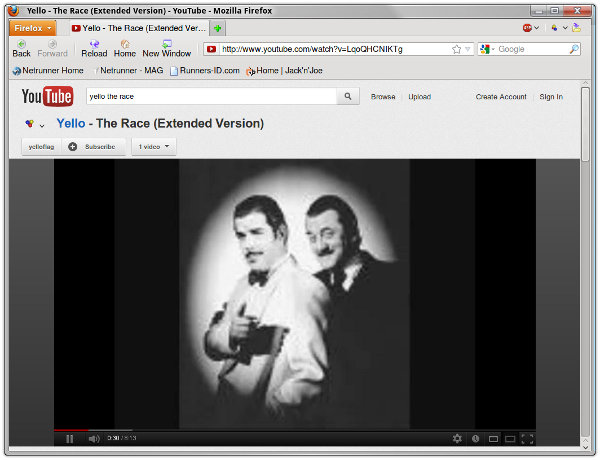Click the red add-on icon in tab bar
This screenshot has height=460, width=600.
pos(527,28)
